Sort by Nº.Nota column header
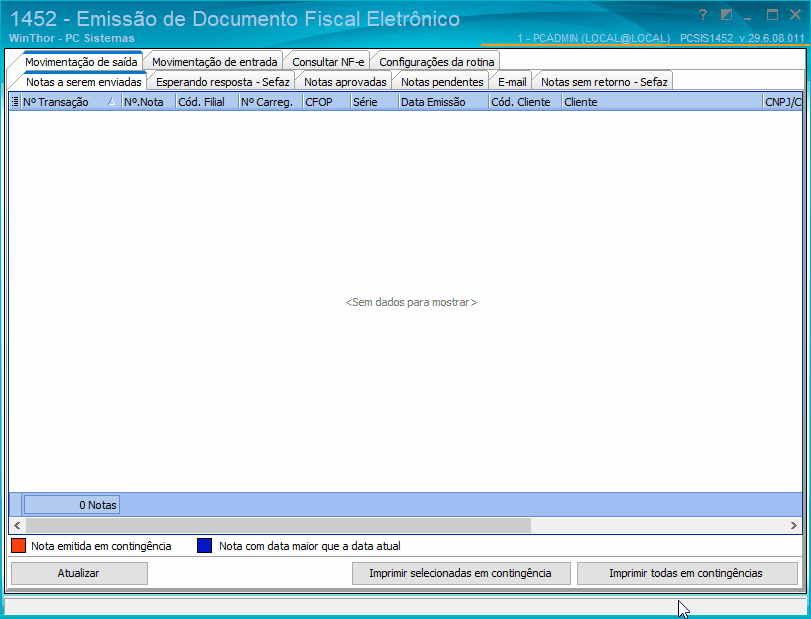 (x=148, y=102)
